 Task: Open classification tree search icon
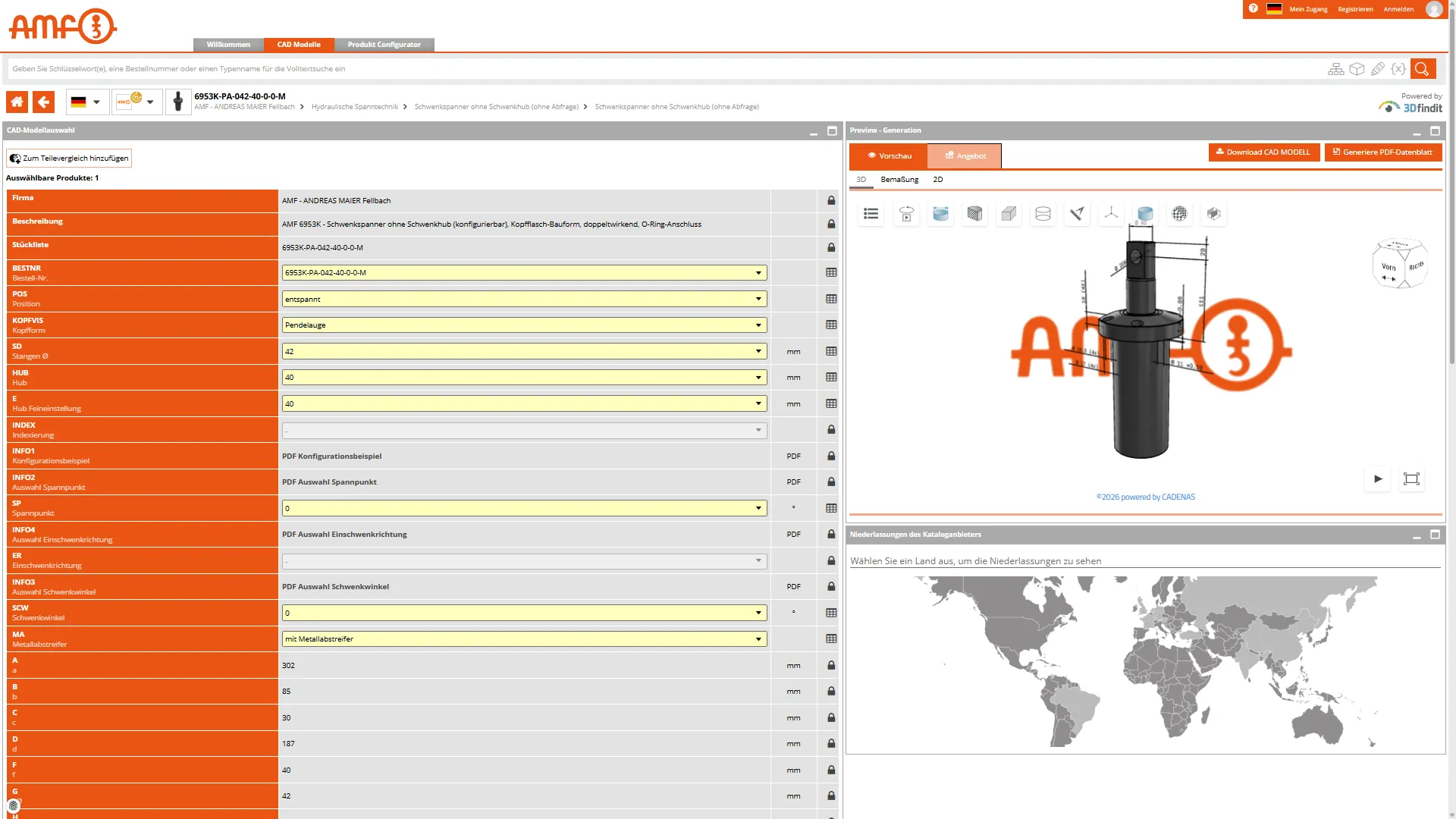coord(1335,69)
